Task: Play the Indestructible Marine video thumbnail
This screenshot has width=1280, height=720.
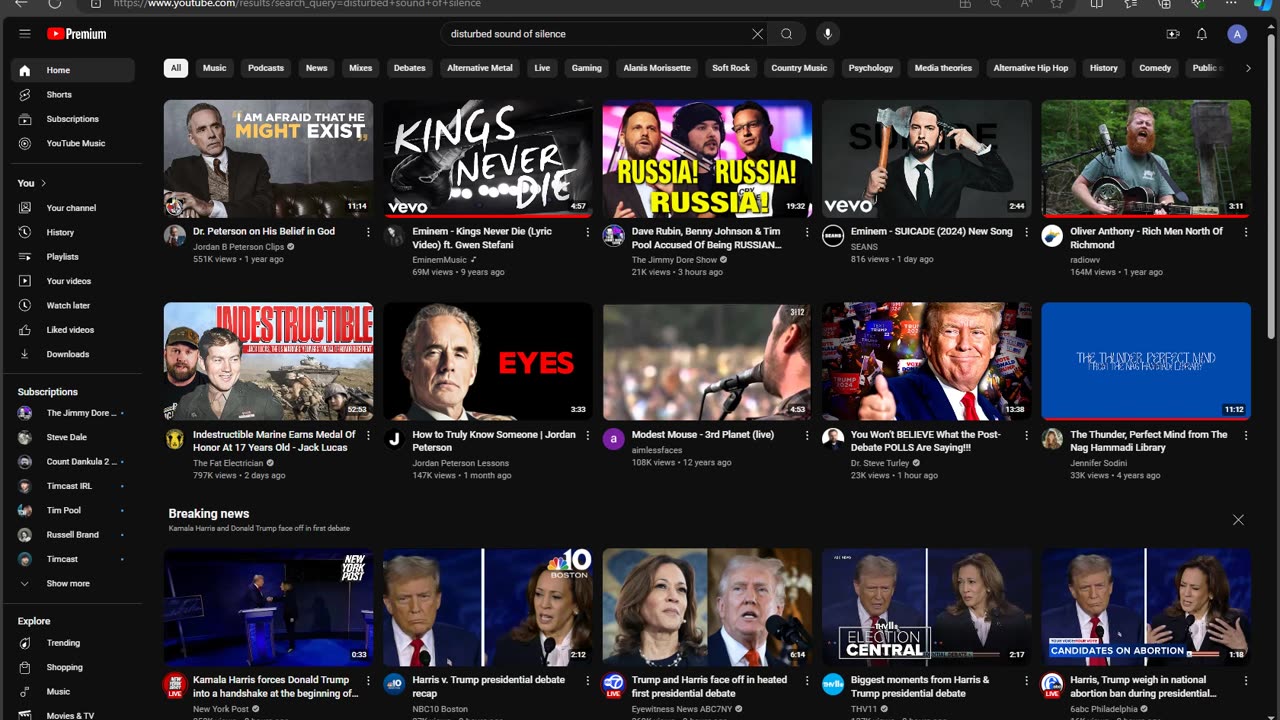Action: click(269, 361)
